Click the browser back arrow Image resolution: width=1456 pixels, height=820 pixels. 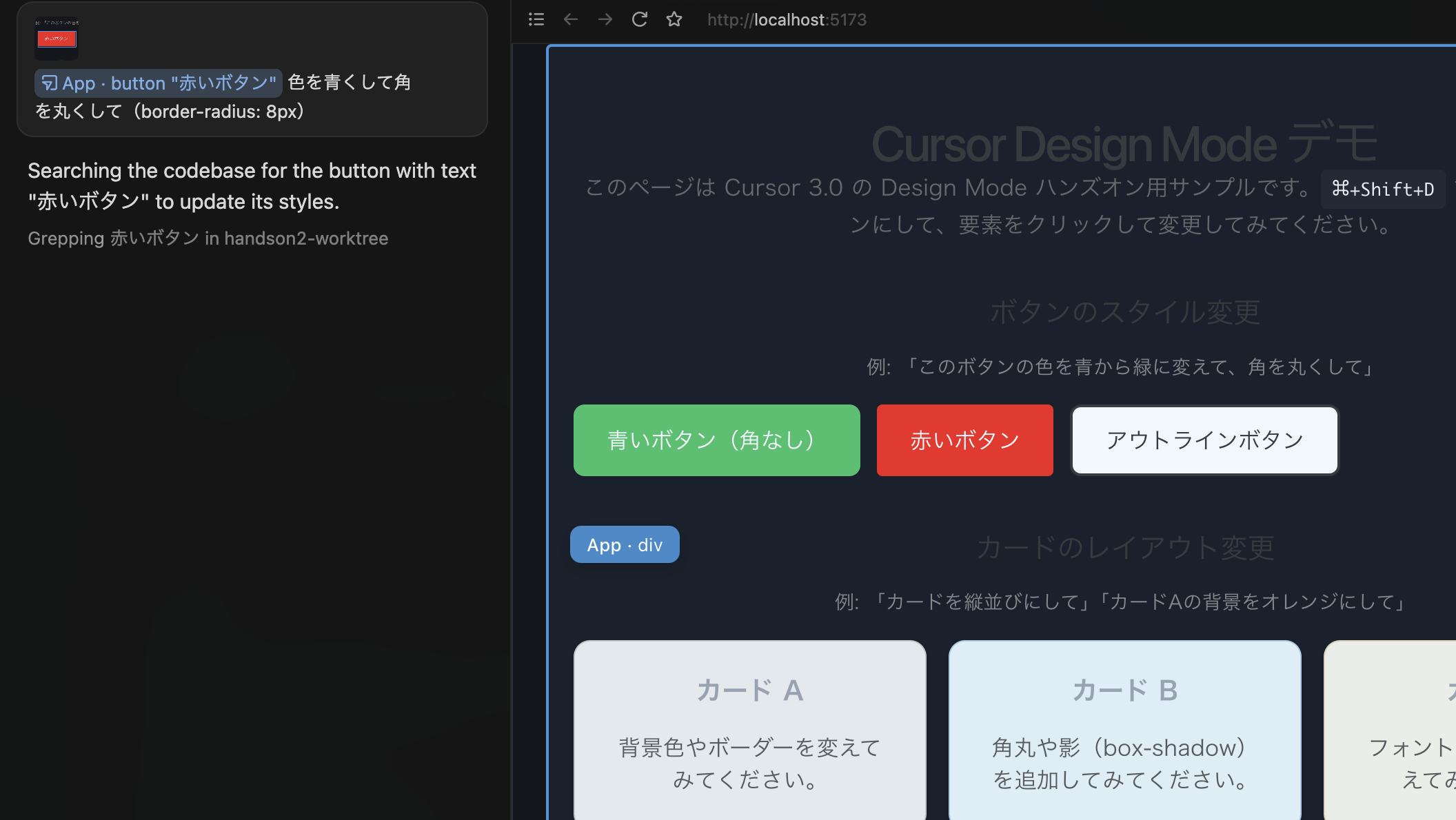(570, 19)
